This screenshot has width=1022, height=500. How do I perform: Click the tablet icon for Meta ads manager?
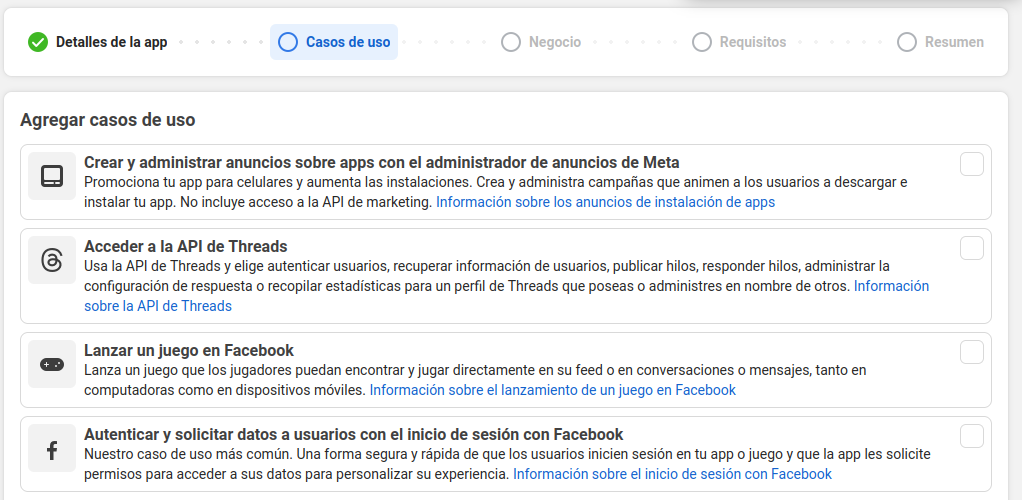(52, 176)
